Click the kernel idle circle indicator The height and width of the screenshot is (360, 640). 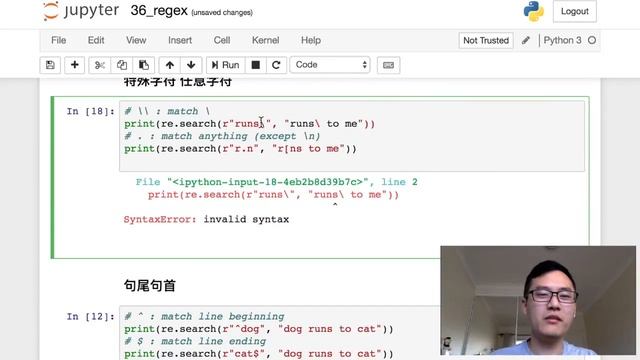click(592, 40)
